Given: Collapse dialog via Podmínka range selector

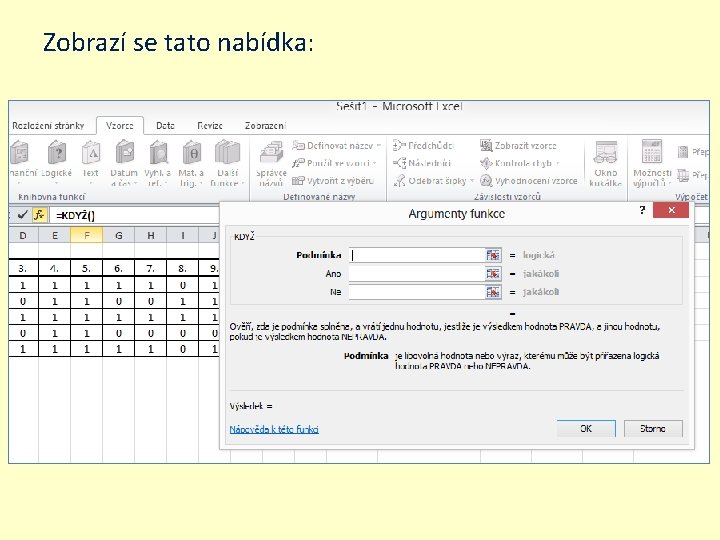Looking at the screenshot, I should [x=493, y=255].
